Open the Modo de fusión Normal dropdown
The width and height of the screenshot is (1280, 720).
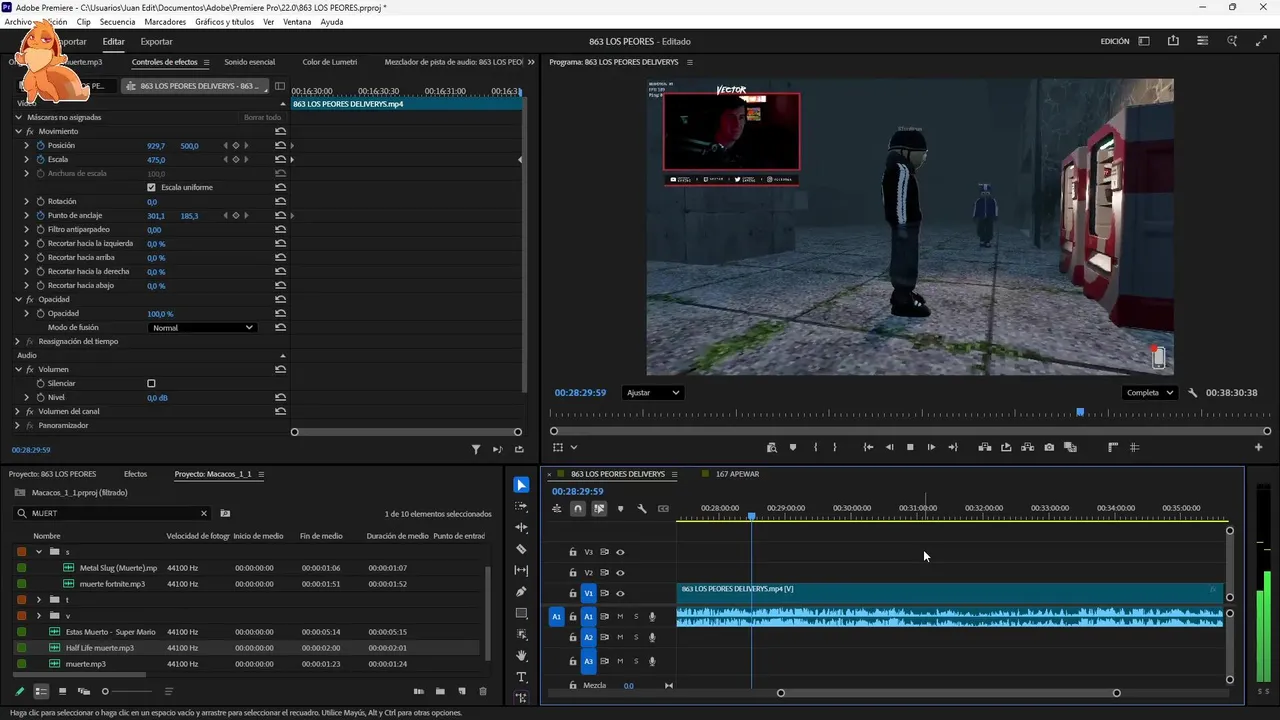pyautogui.click(x=202, y=328)
